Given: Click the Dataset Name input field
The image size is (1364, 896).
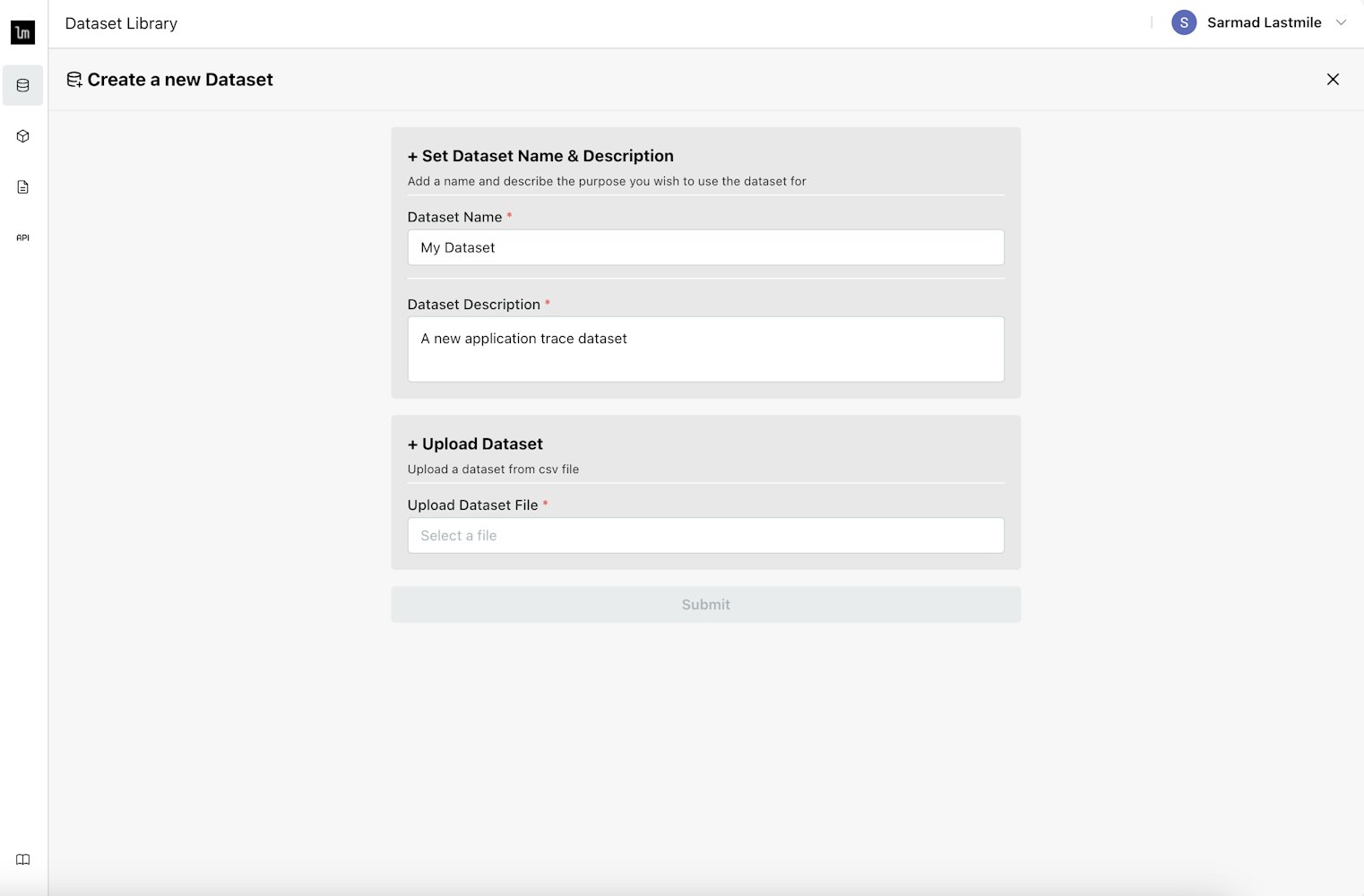Looking at the screenshot, I should coord(705,247).
